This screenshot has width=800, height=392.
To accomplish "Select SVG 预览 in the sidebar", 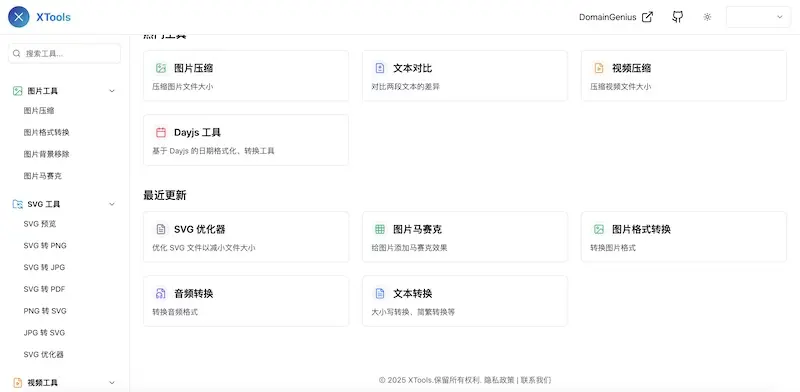I will 40,224.
